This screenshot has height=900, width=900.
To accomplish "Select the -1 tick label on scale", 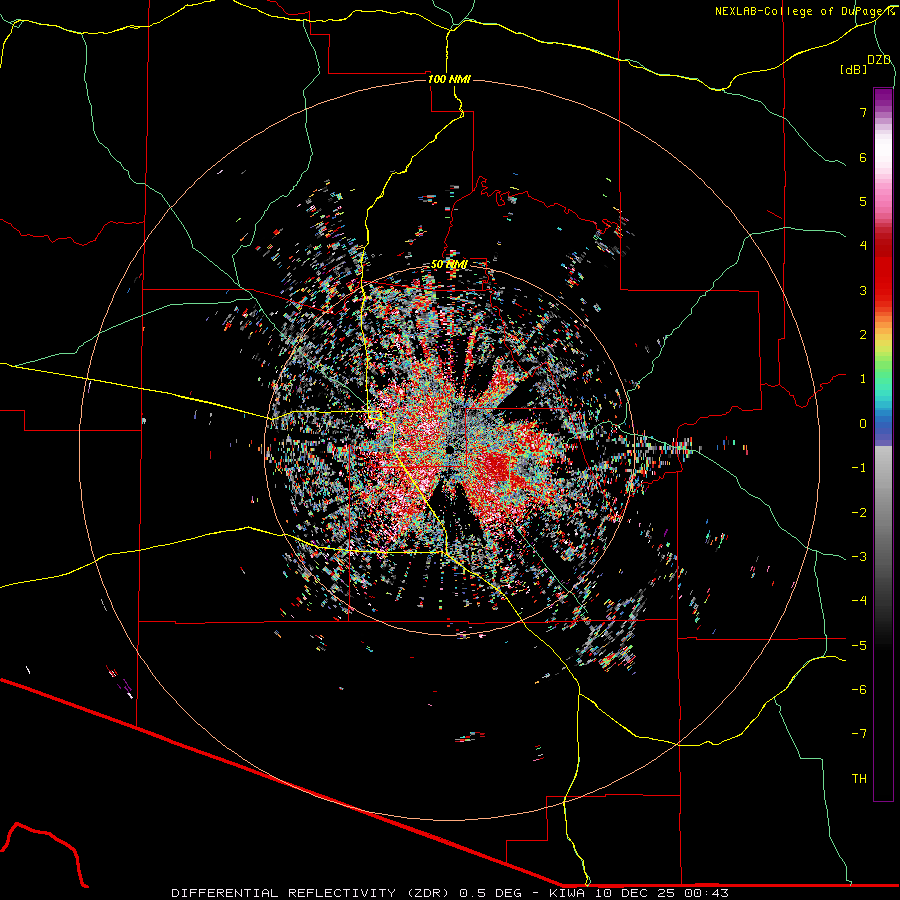I will 859,468.
